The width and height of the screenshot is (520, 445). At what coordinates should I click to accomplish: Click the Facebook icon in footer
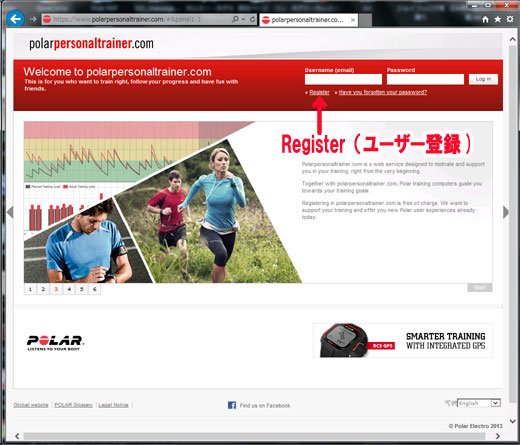(x=232, y=405)
